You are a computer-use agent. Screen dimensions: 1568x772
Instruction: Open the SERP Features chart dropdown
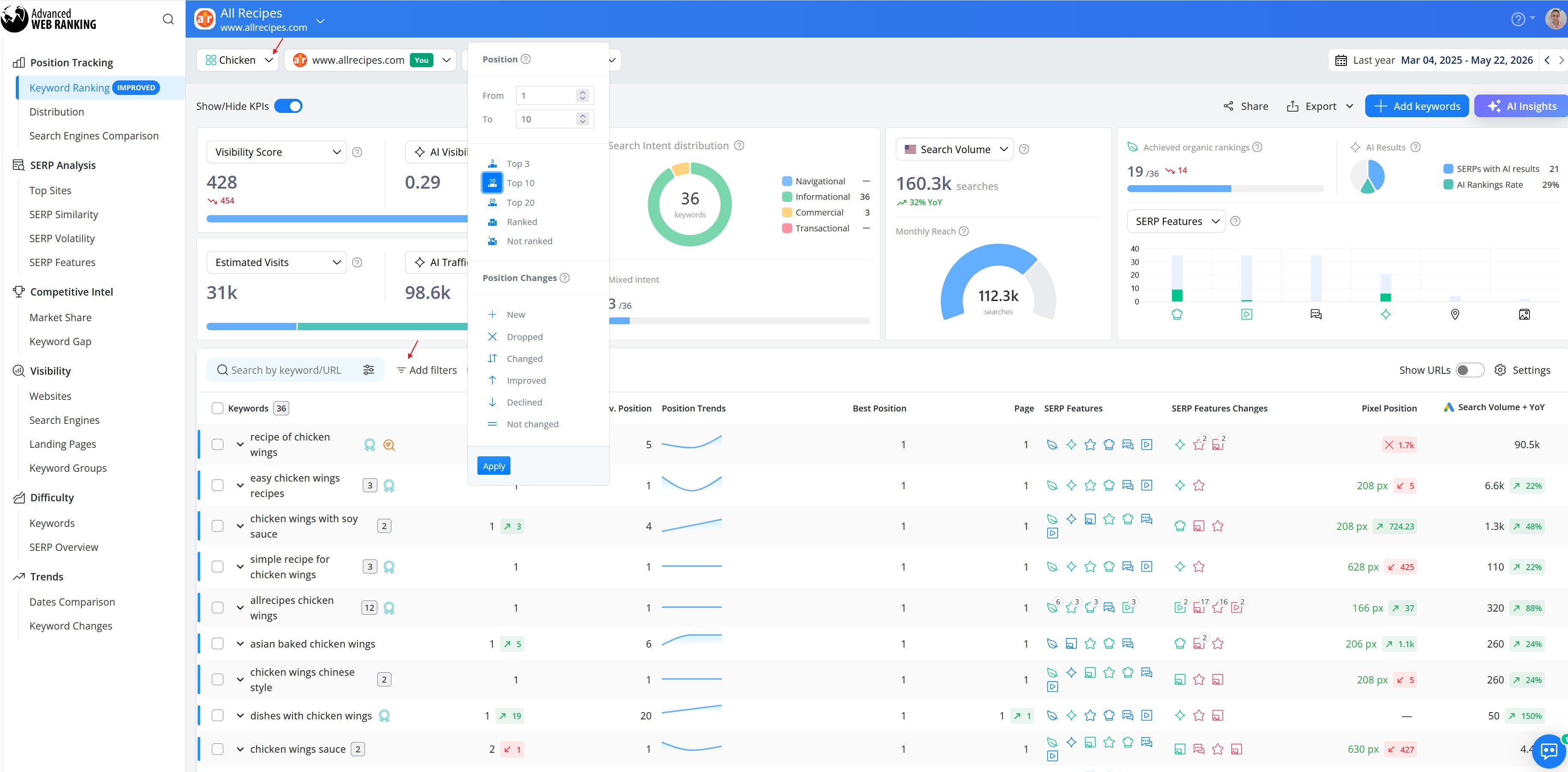coord(1176,222)
